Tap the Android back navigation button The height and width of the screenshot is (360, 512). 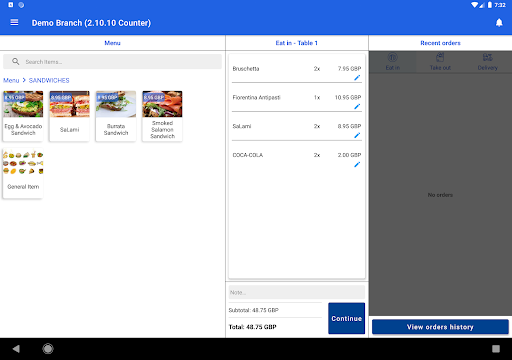click(16, 349)
